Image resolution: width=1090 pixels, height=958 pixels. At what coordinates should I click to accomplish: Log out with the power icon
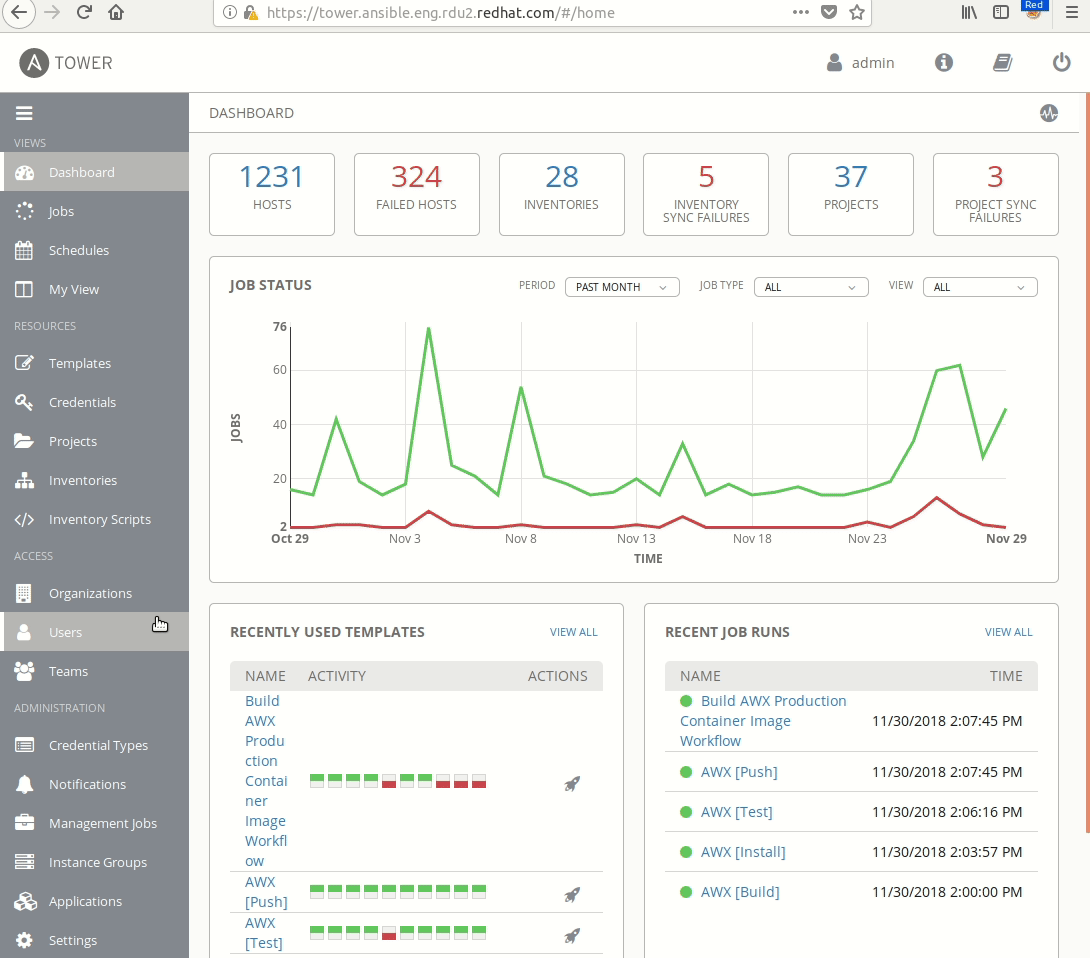1061,63
